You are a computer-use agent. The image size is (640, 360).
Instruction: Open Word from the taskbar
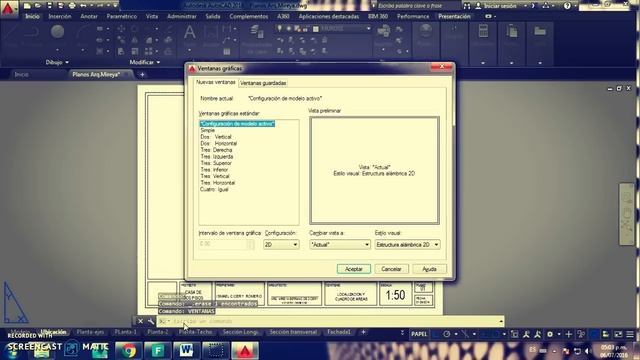point(186,350)
